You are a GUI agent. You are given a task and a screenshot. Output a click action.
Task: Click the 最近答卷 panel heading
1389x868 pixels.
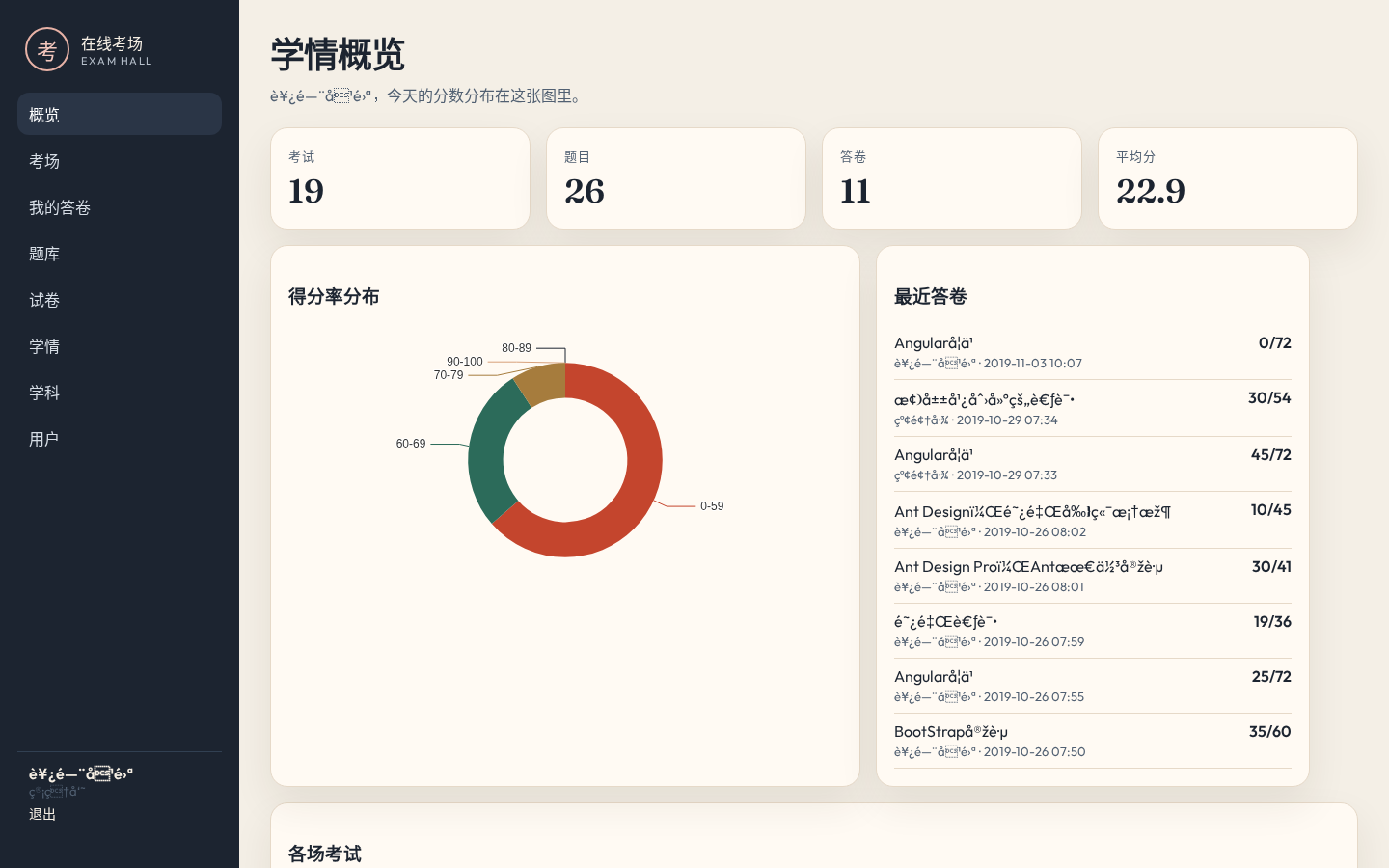tap(931, 296)
